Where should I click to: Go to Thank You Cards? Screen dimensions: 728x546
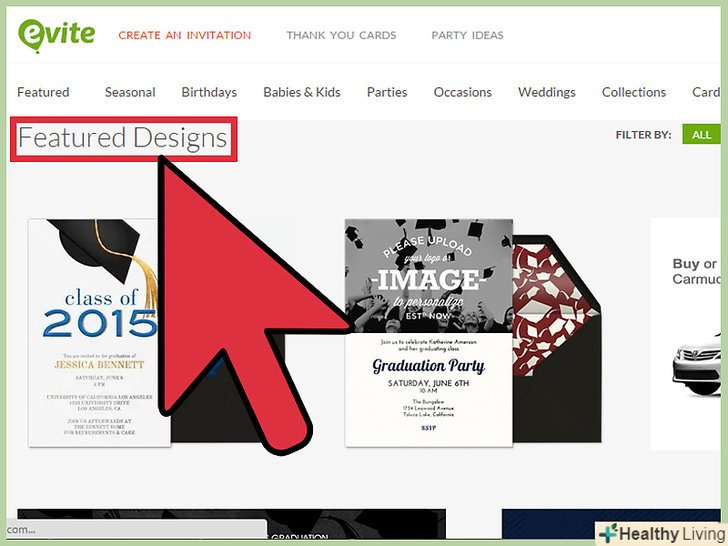[341, 35]
